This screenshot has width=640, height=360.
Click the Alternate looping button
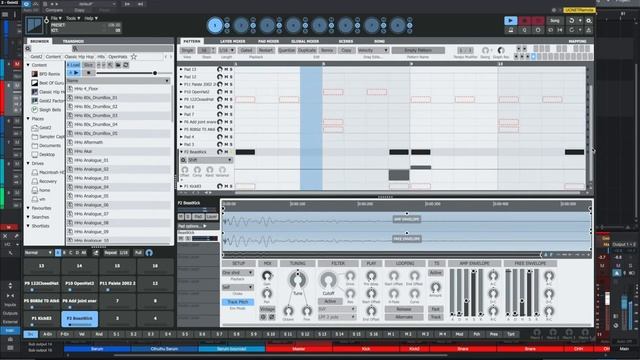tap(404, 317)
